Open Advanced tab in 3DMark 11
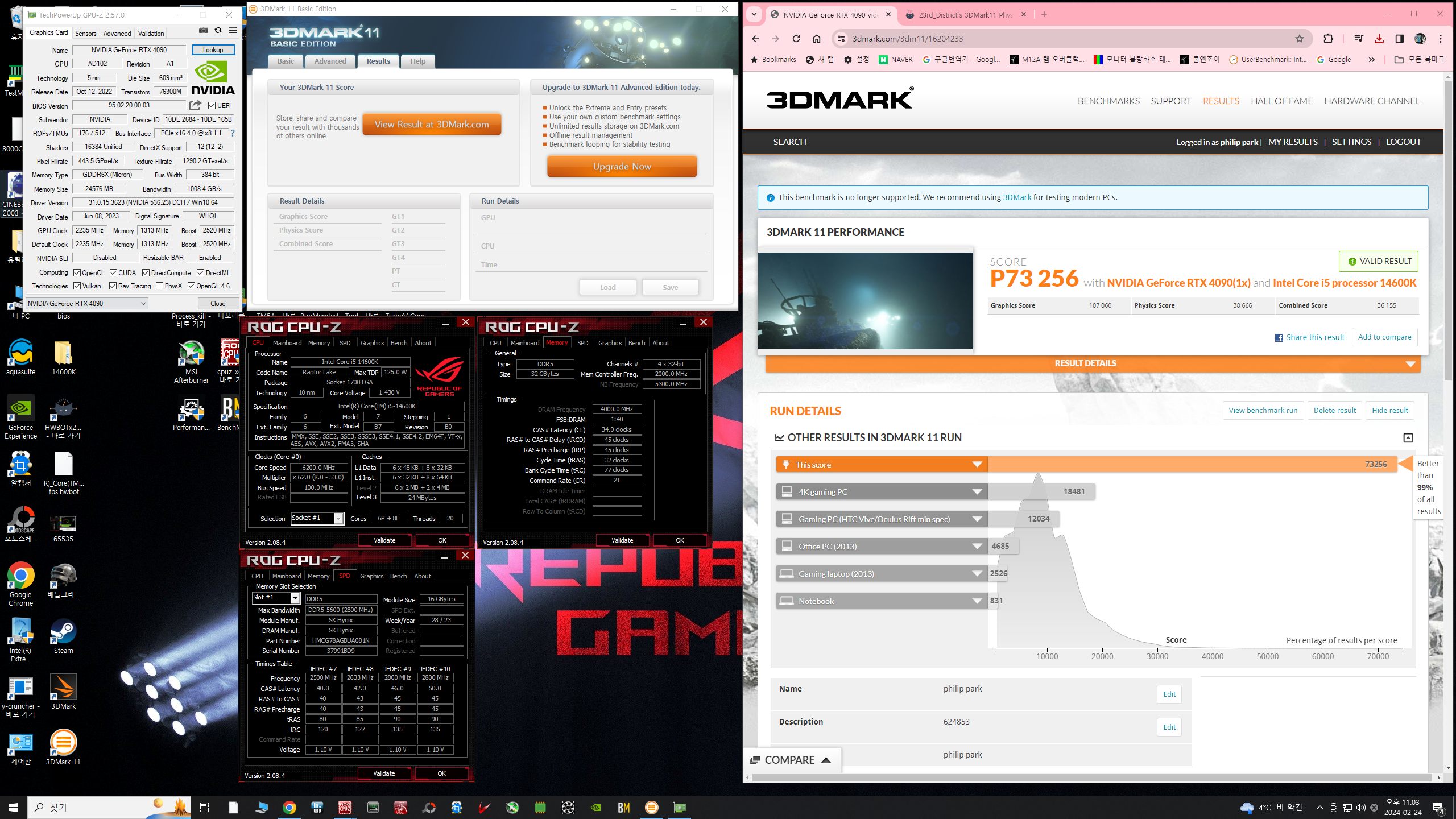This screenshot has width=1456, height=819. tap(330, 61)
